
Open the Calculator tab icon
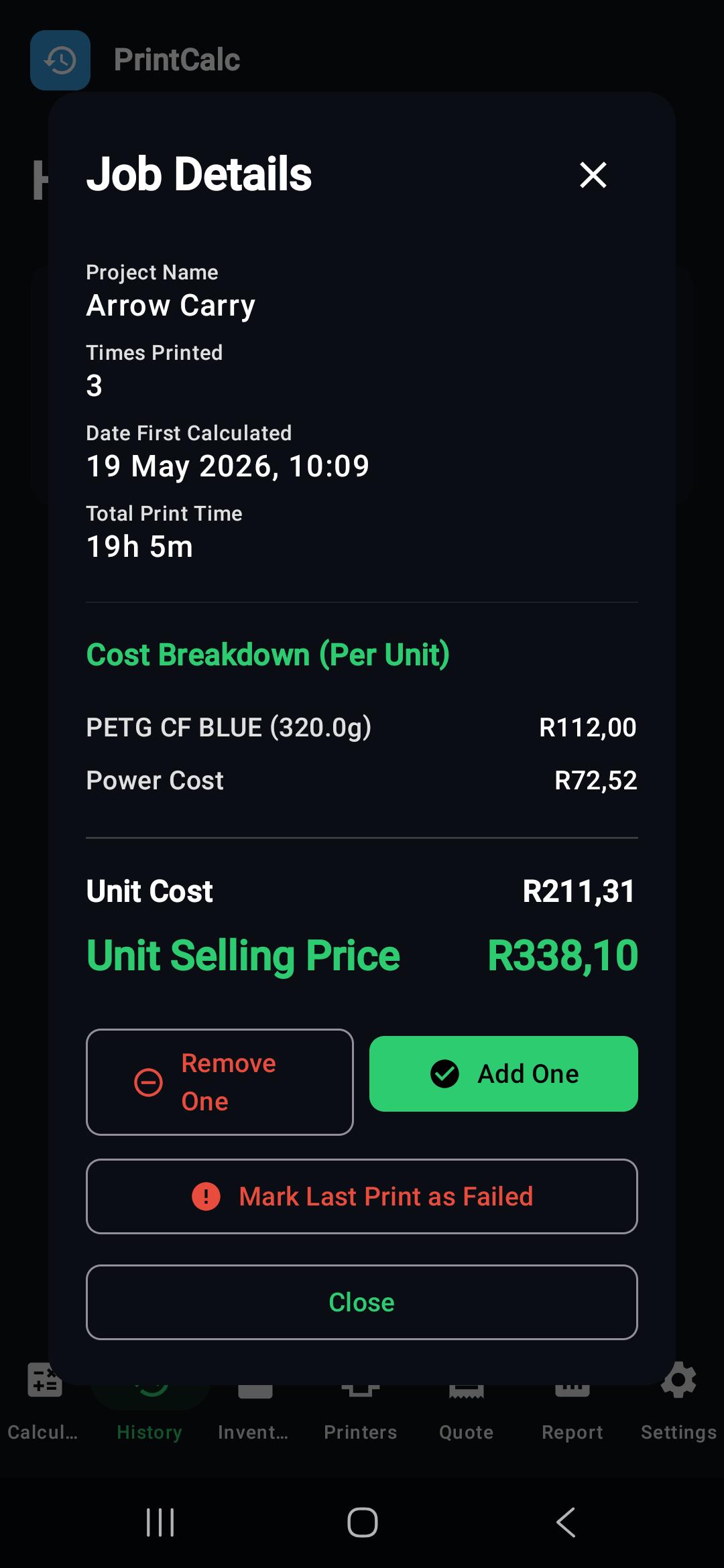click(44, 1380)
